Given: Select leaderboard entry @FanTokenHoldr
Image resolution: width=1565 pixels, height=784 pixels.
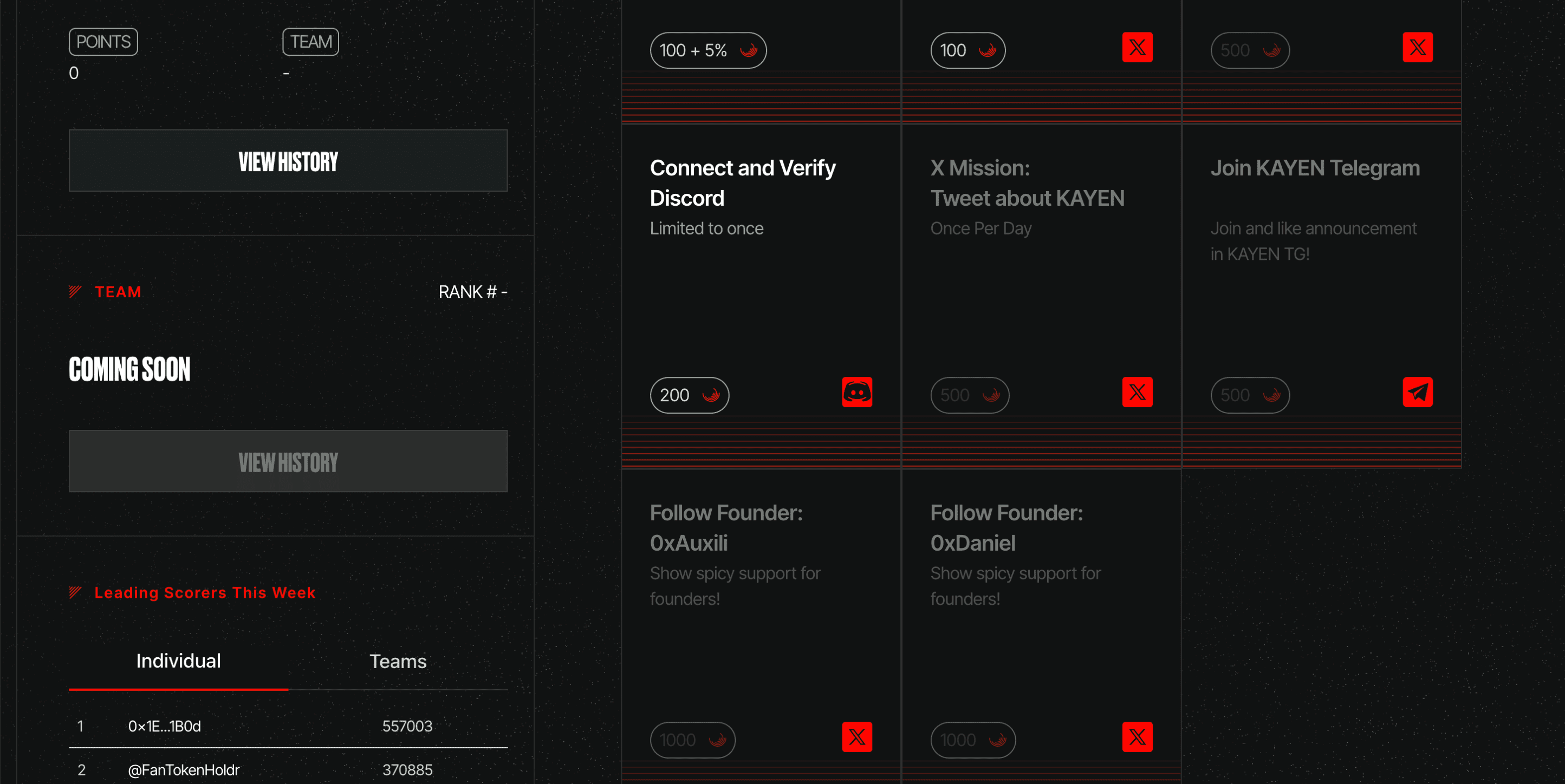Looking at the screenshot, I should 288,769.
